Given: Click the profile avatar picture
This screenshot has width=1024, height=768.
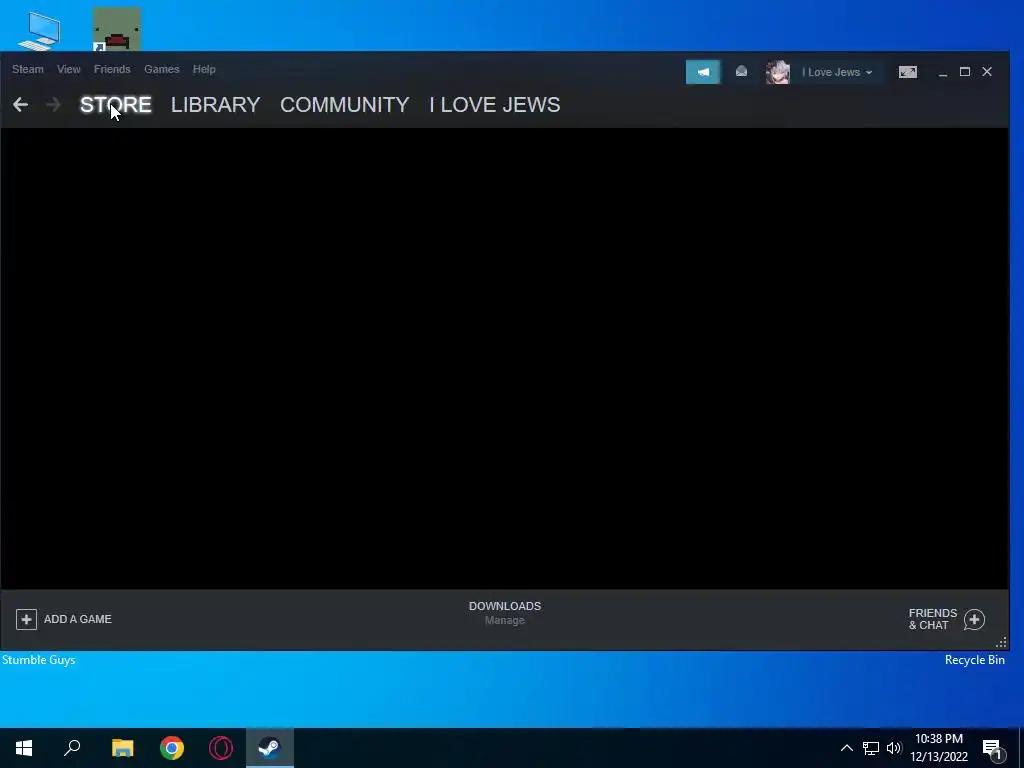Looking at the screenshot, I should point(777,72).
